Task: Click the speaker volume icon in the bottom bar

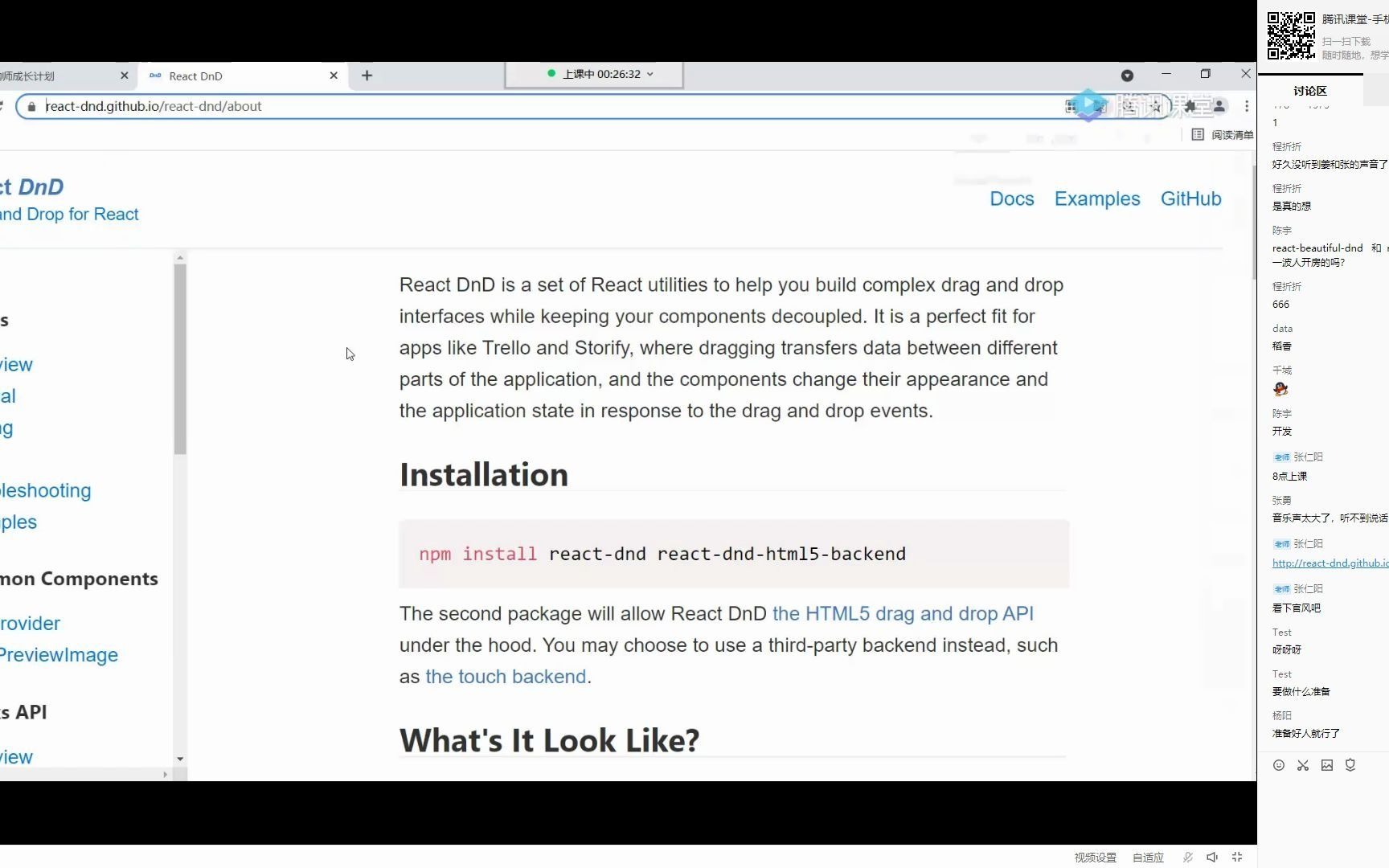Action: click(x=1212, y=858)
